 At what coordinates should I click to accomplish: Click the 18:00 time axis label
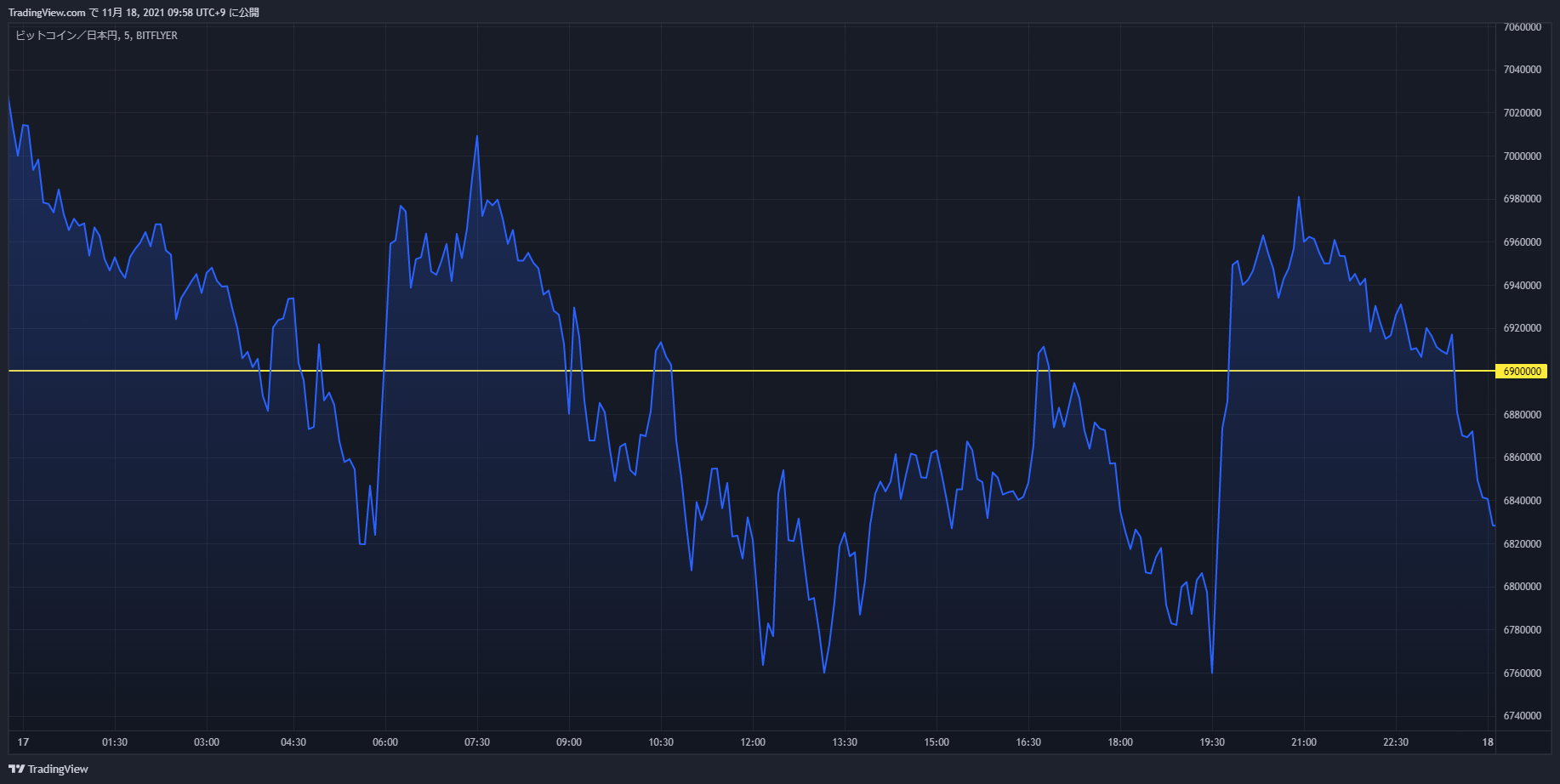1120,742
